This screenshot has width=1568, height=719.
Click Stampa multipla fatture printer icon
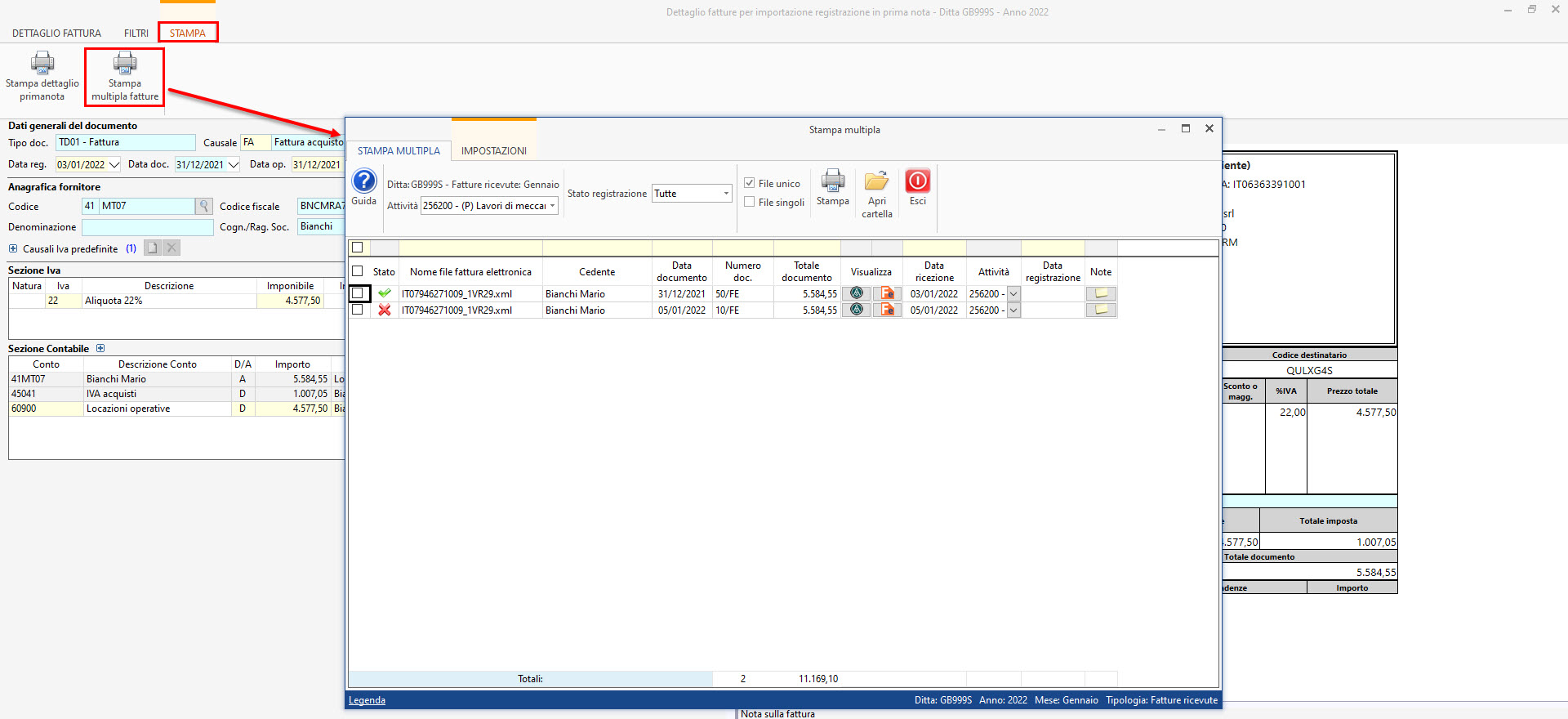point(125,65)
